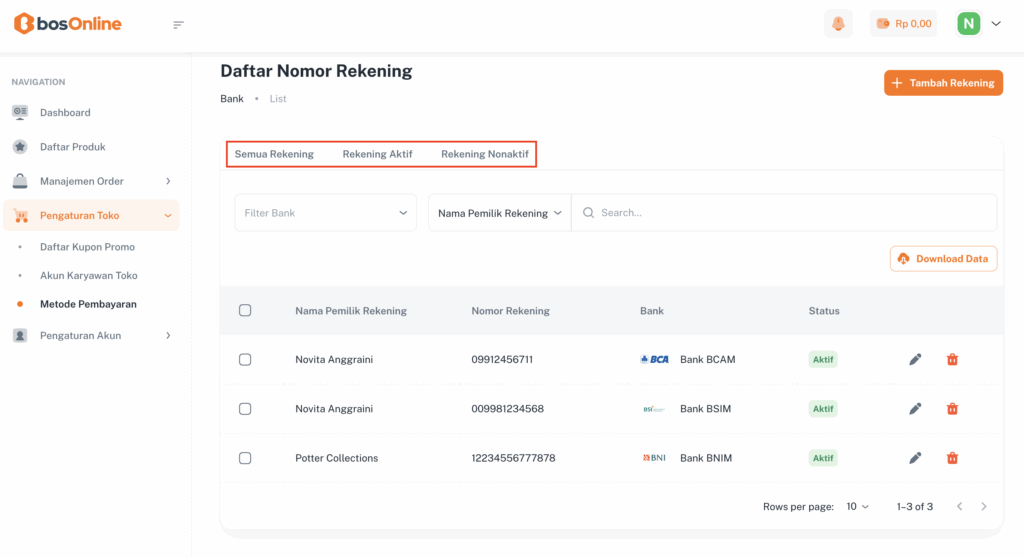Viewport: 1024px width, 558px height.
Task: Click the edit pencil for Bank BCAM row
Action: click(915, 359)
